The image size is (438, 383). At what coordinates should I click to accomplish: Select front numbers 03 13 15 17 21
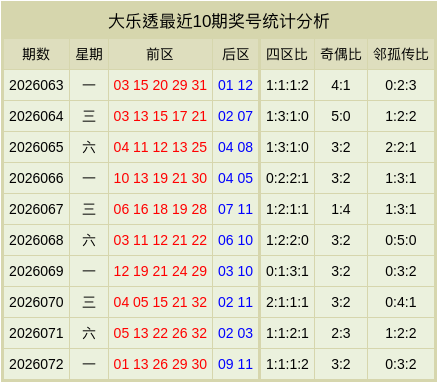tap(160, 116)
